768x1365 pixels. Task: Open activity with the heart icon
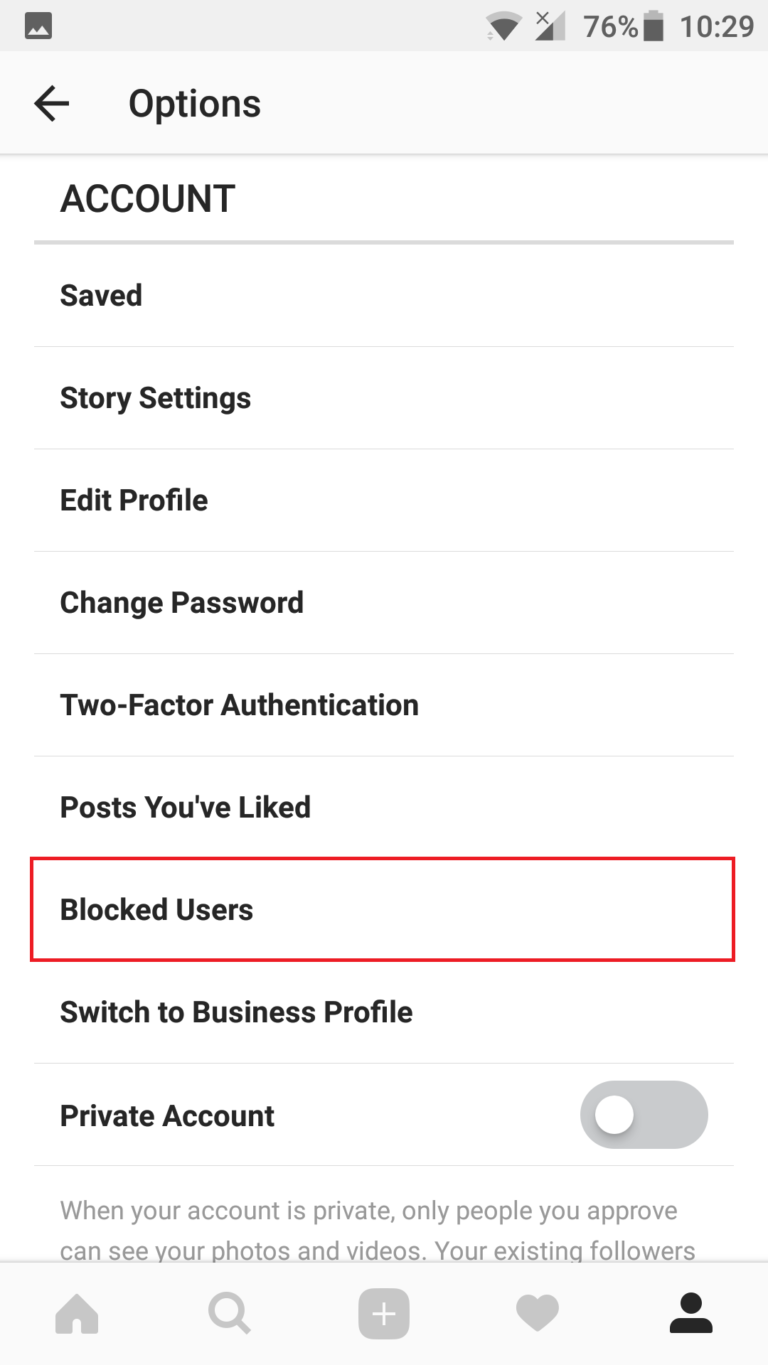[537, 1313]
